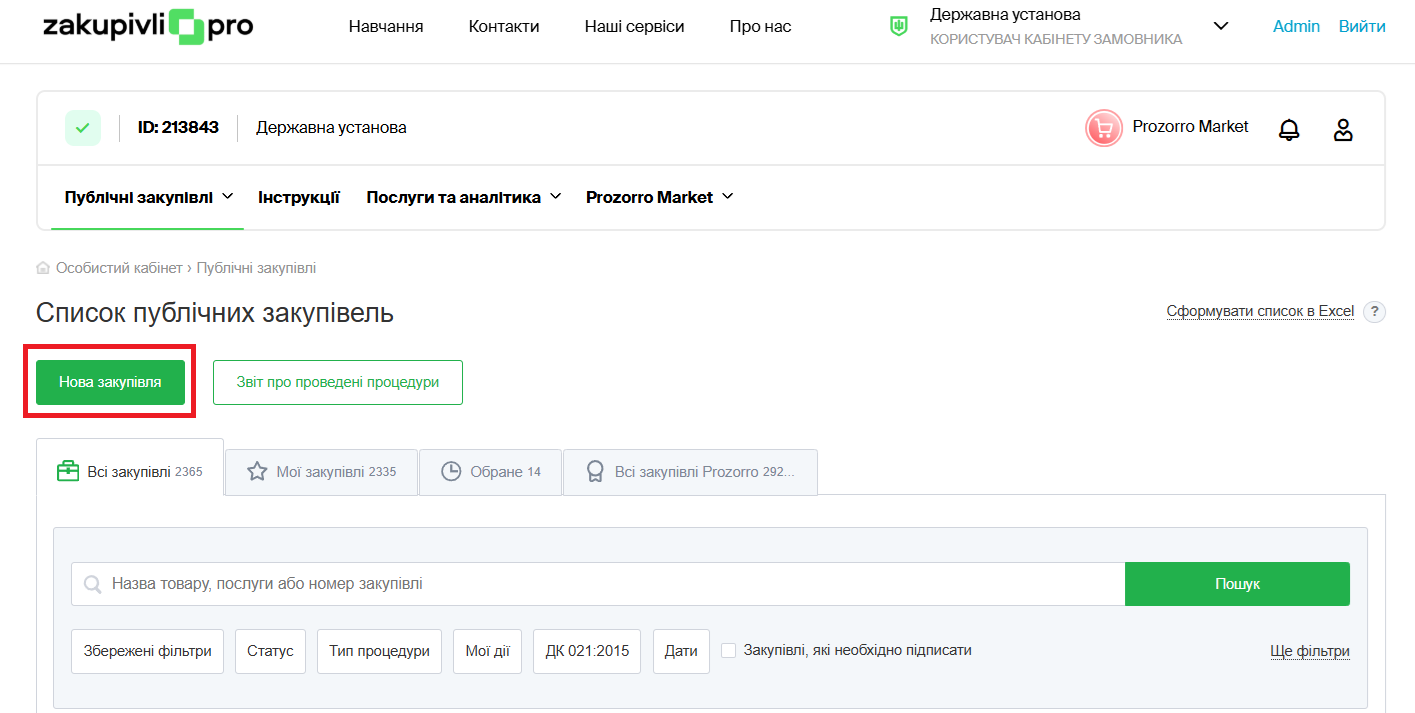The height and width of the screenshot is (713, 1415).
Task: Switch to the Мої закупівлі tab
Action: [321, 472]
